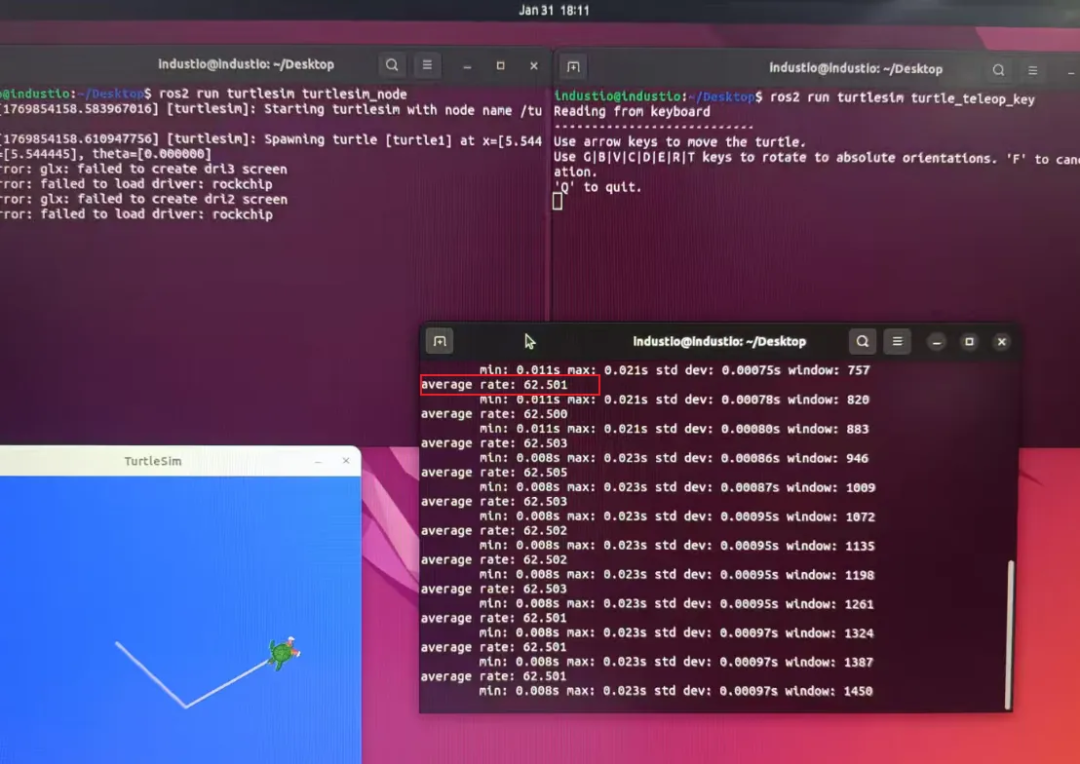Open the clock showing Jan 31 18:11
The width and height of the screenshot is (1080, 764).
coord(554,10)
